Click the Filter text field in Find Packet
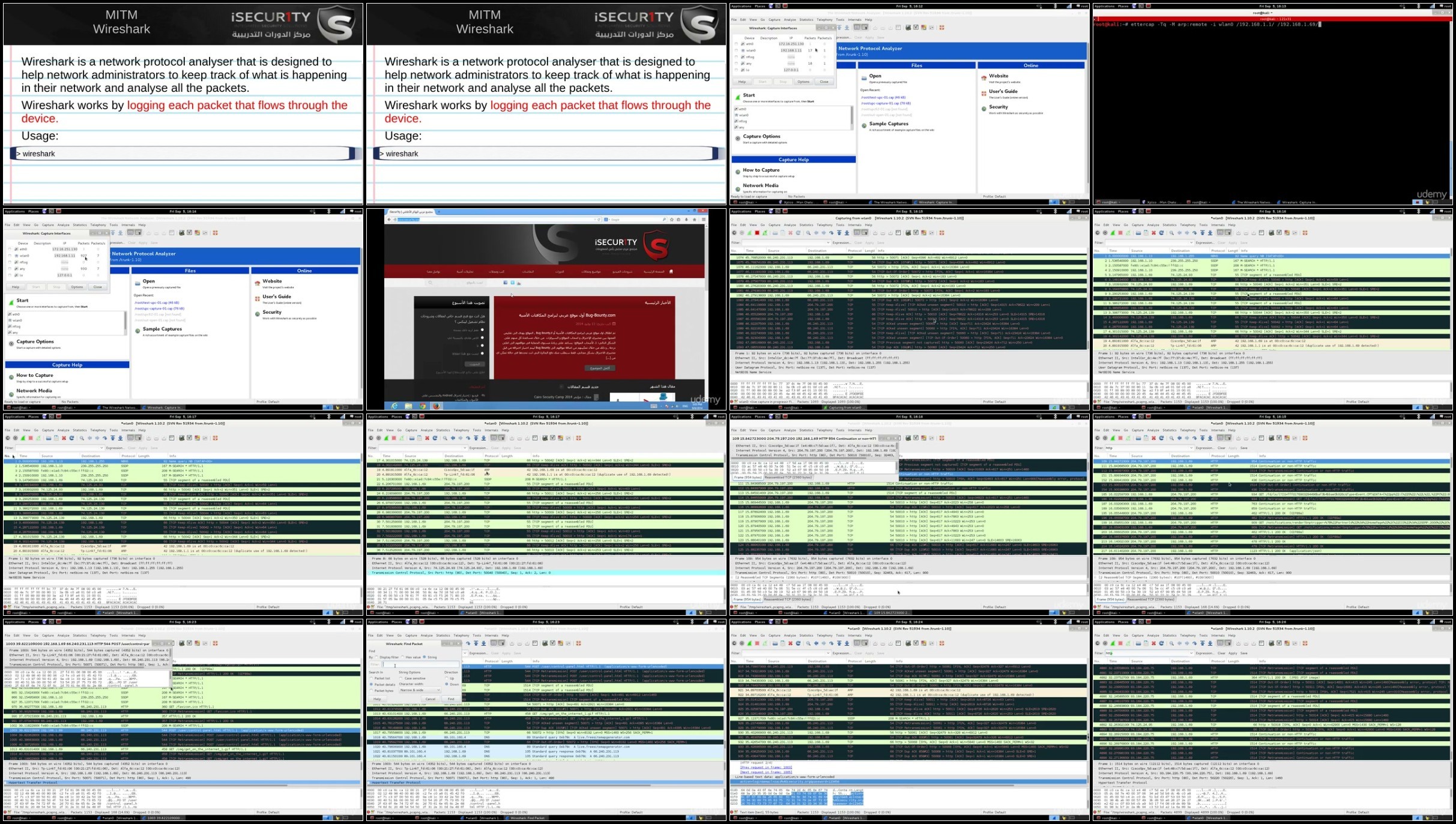The height and width of the screenshot is (824, 1456). point(421,665)
